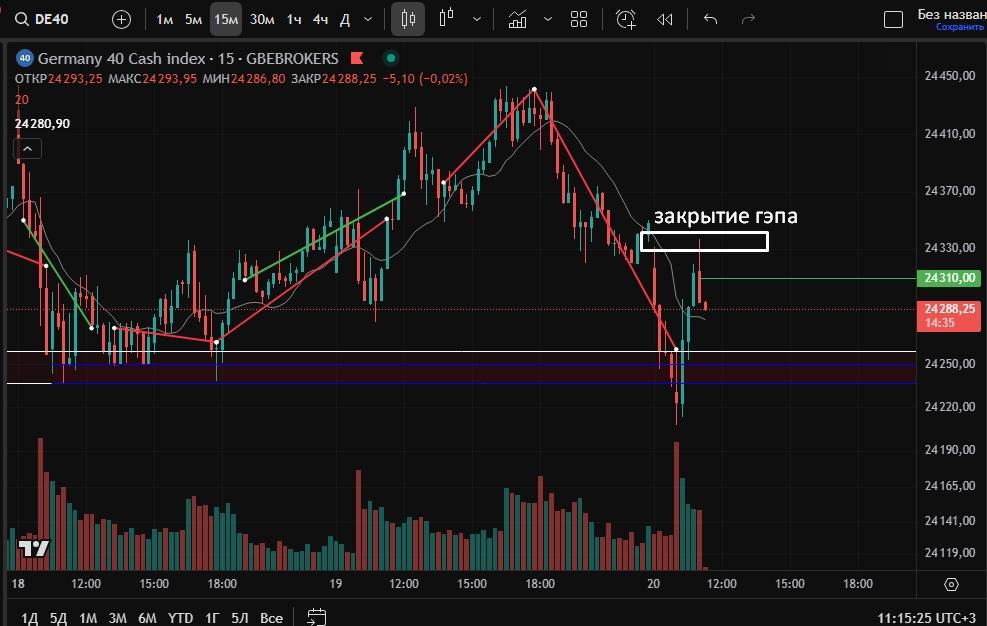Select the 1ч timeframe

coord(294,19)
